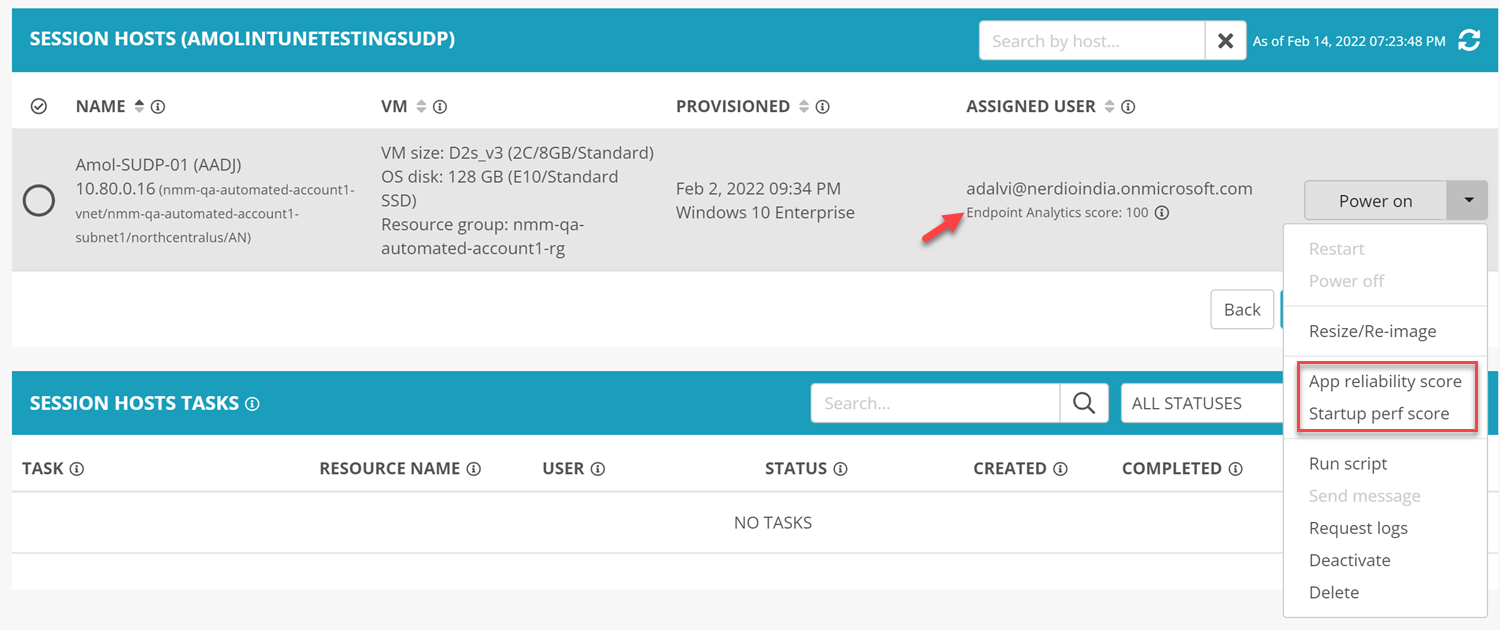The image size is (1500, 630).
Task: Select Startup perf score menu item
Action: tap(1378, 413)
